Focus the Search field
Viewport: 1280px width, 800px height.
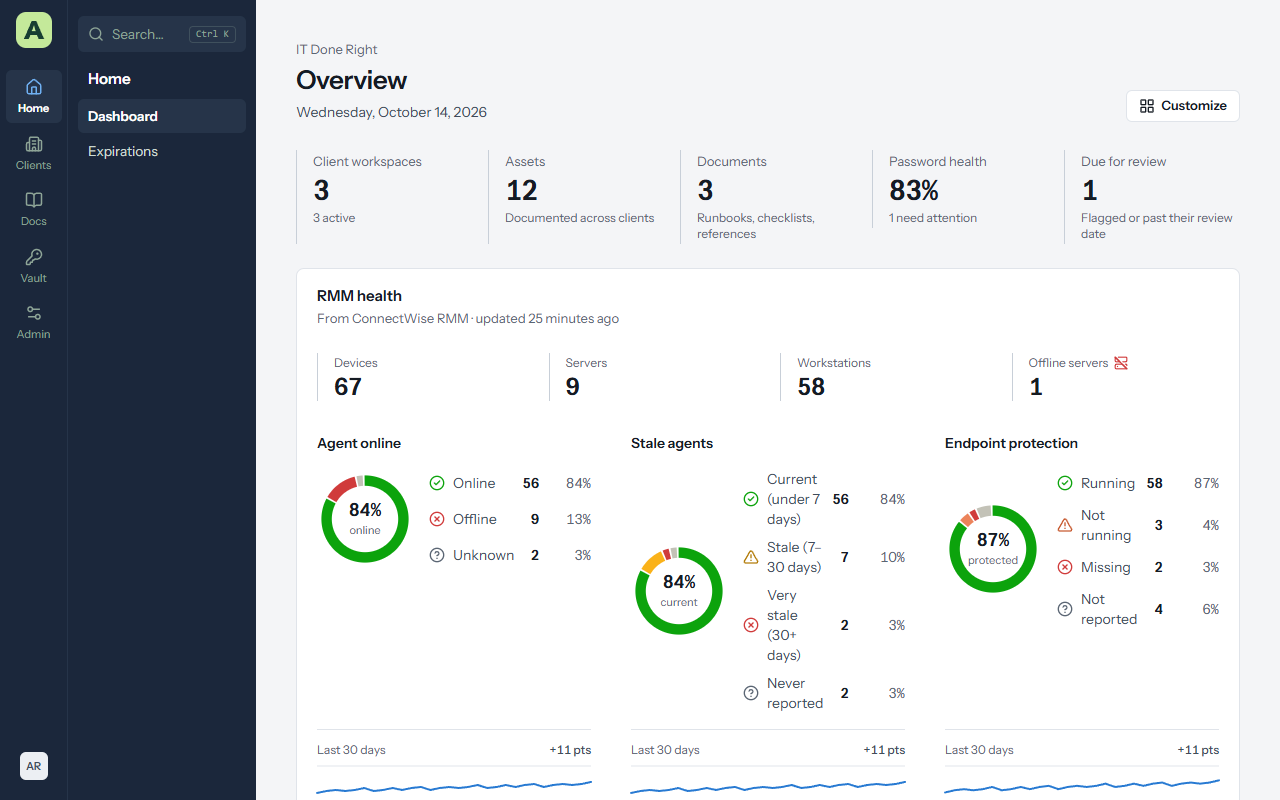162,34
